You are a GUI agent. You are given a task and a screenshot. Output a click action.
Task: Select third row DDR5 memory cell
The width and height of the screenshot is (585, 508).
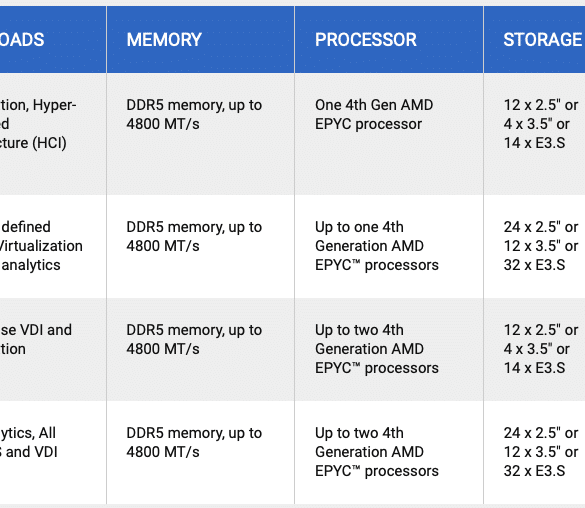coord(200,349)
